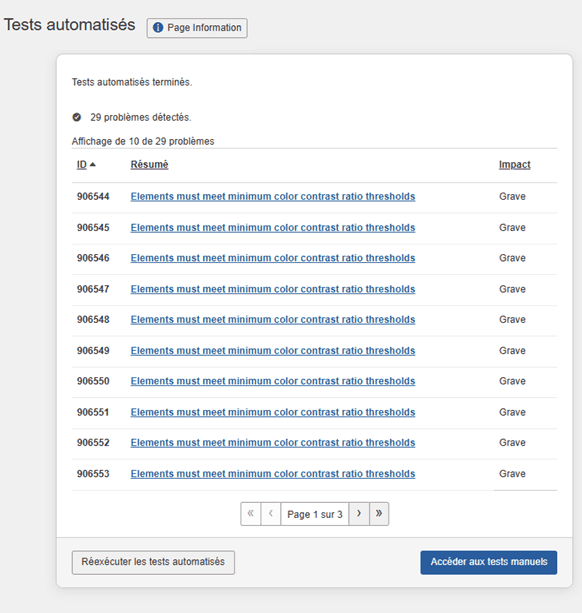Open issue 906553 color contrast link
The width and height of the screenshot is (582, 613).
pos(273,473)
